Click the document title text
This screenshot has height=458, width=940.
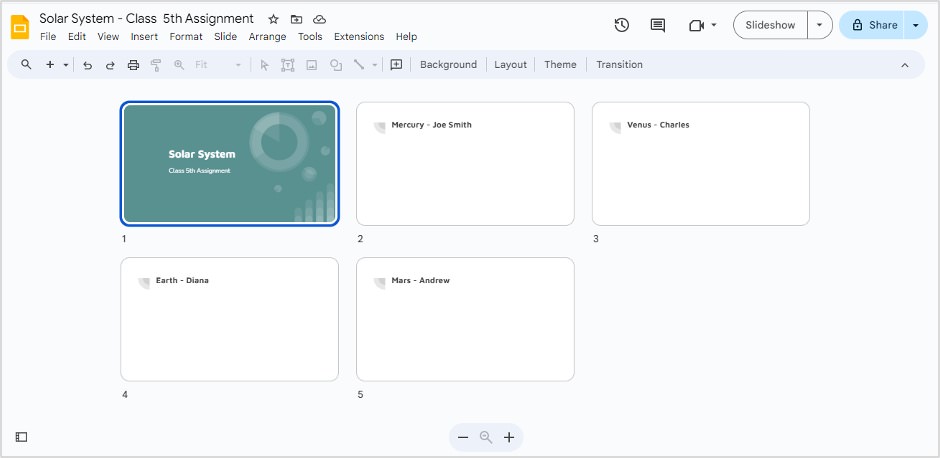147,19
